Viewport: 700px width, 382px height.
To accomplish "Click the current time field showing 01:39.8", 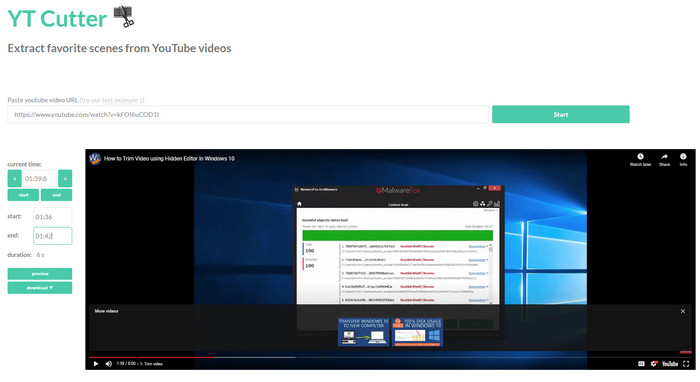I will tap(40, 179).
